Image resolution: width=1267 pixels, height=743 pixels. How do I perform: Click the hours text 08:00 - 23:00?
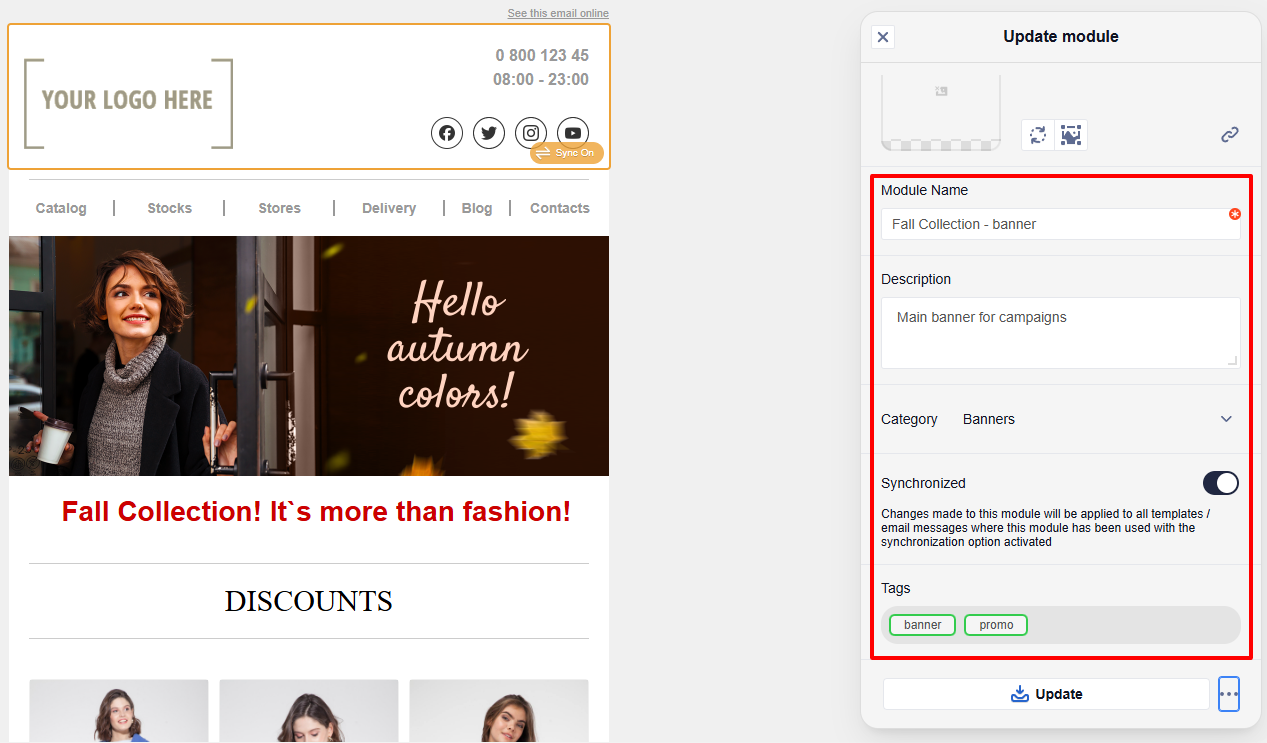[541, 80]
